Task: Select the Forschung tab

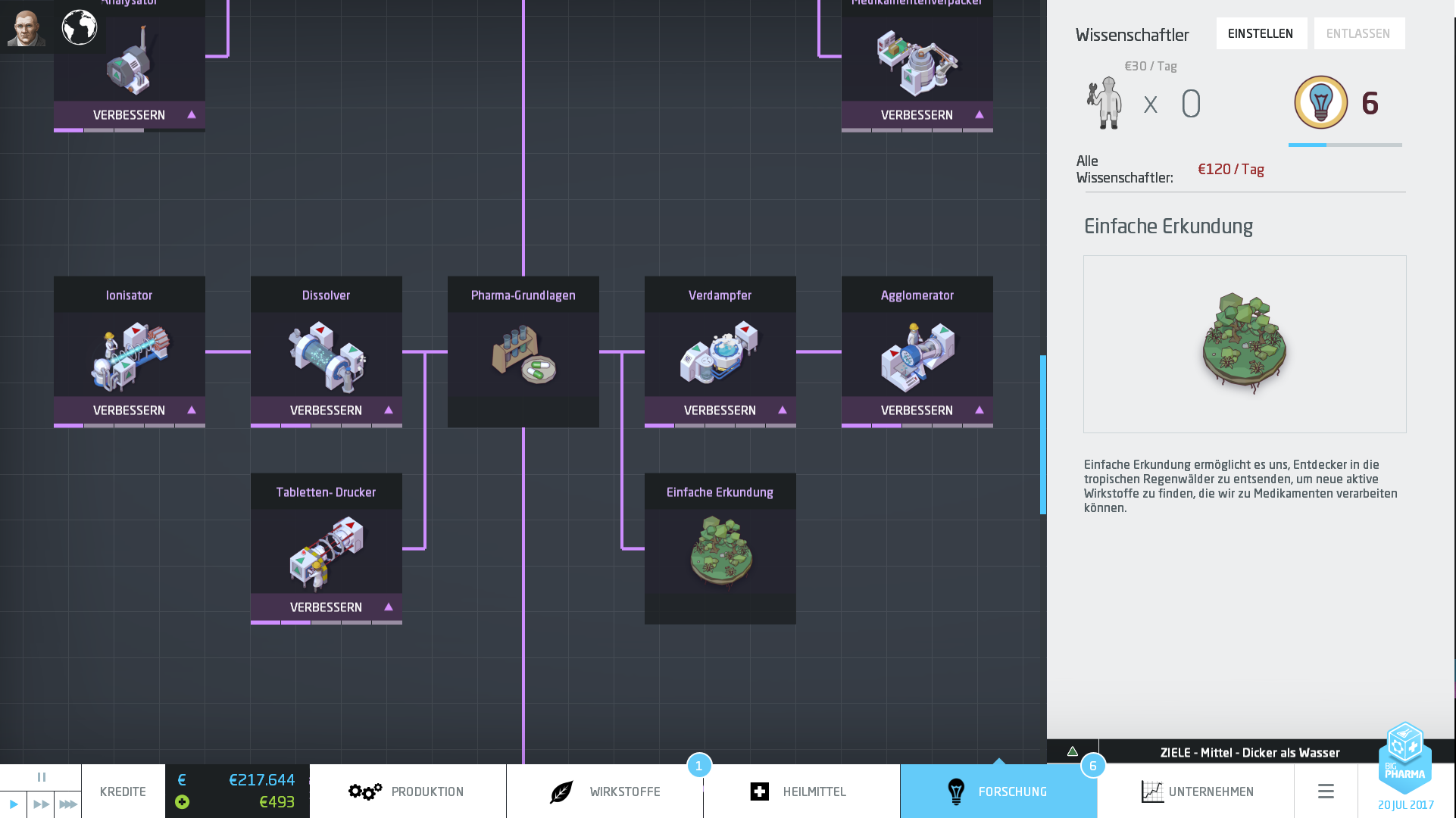Action: coord(999,791)
